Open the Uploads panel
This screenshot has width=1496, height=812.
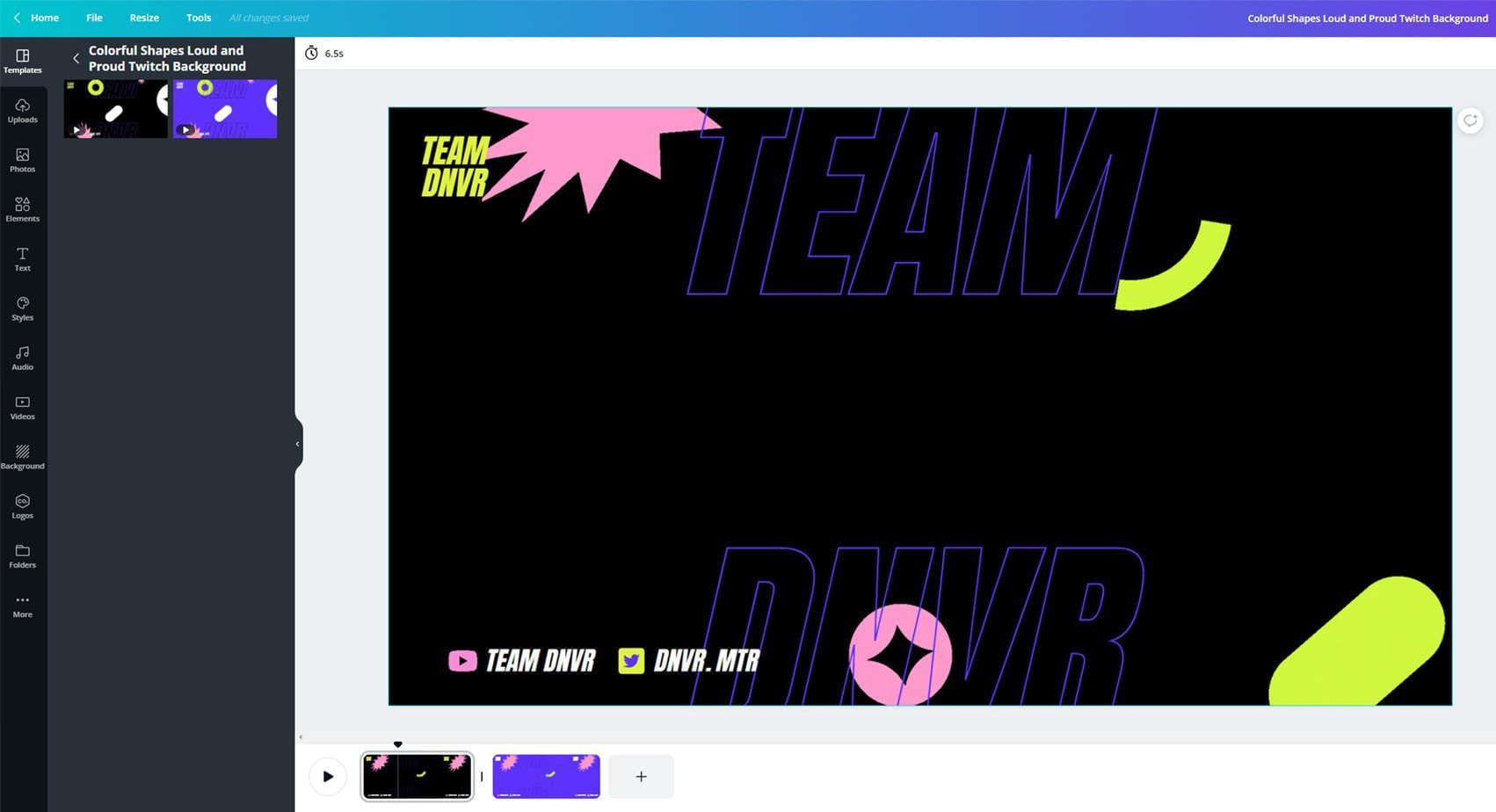[22, 111]
